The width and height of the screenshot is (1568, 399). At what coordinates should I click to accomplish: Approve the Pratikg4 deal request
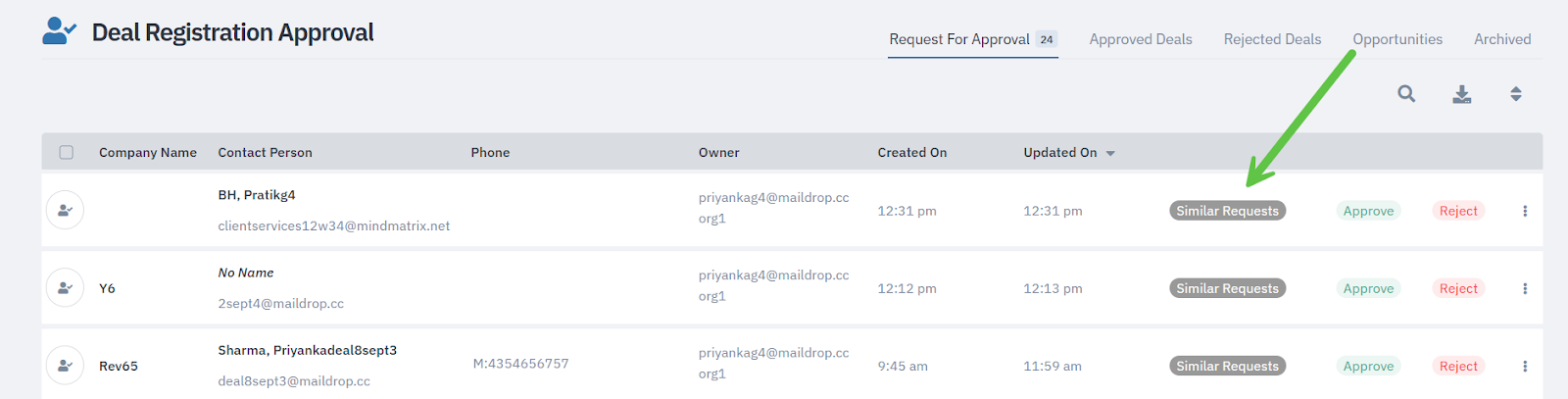(1368, 211)
